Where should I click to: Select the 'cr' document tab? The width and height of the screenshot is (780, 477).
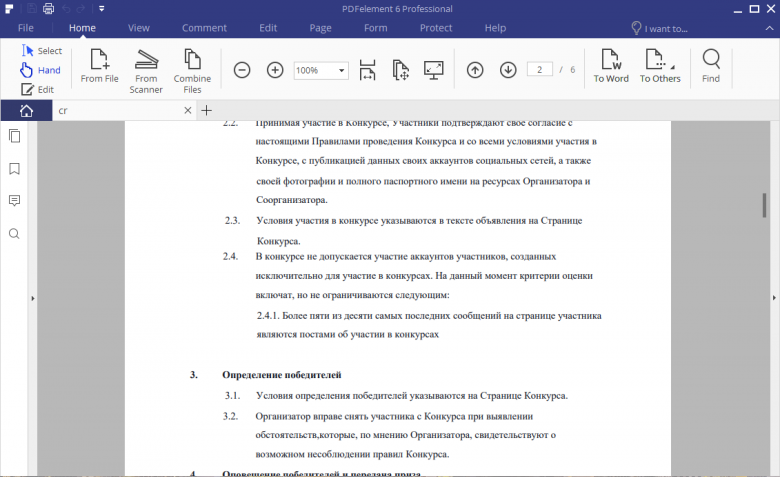(x=117, y=110)
